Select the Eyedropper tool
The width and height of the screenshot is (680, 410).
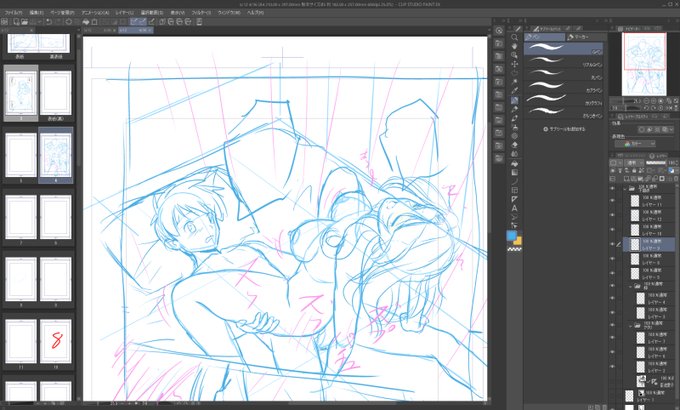(x=514, y=91)
